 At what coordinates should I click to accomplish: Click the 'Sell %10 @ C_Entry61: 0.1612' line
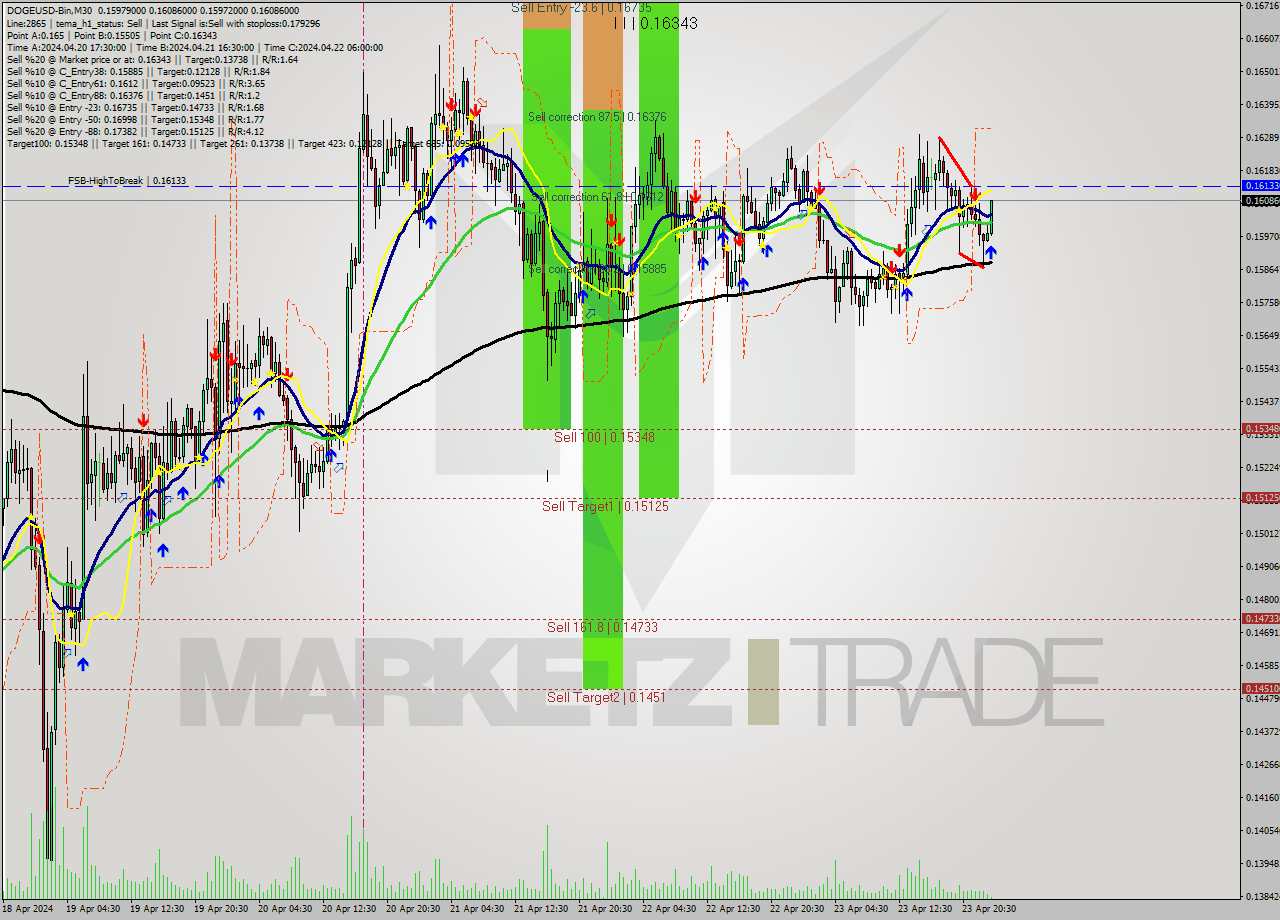tap(136, 83)
